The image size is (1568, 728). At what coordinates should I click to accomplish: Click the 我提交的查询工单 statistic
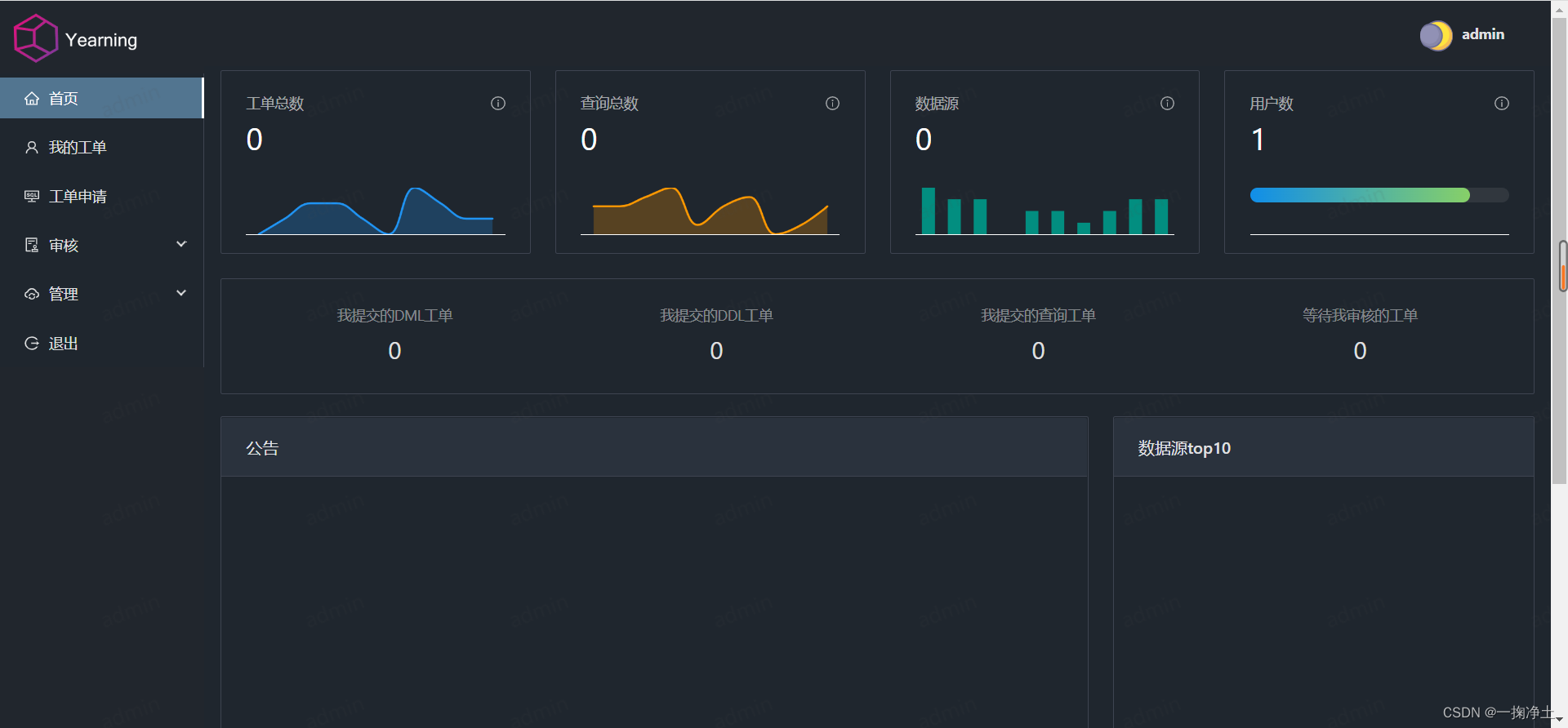pyautogui.click(x=1038, y=334)
